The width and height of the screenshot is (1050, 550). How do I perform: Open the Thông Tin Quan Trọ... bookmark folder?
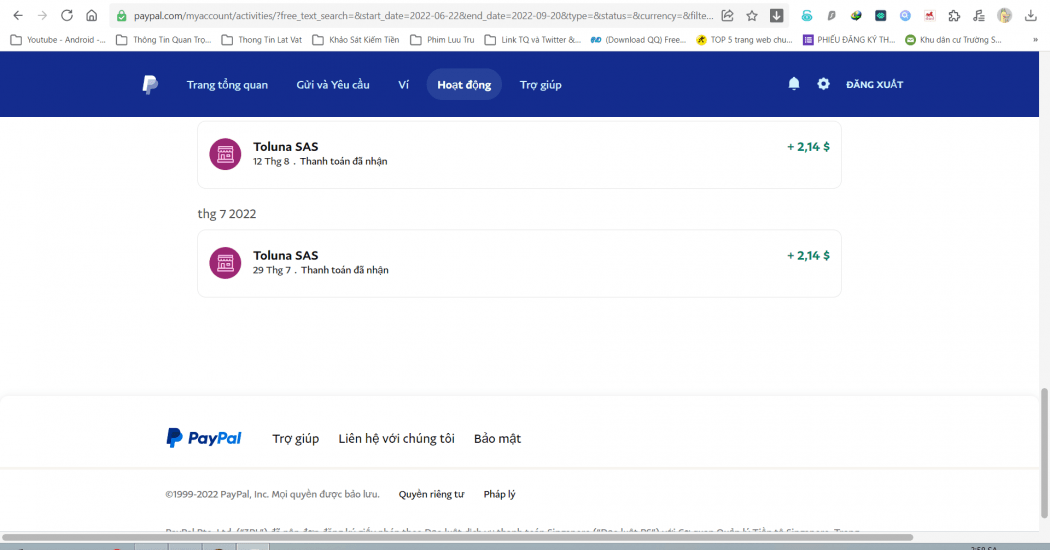[164, 40]
